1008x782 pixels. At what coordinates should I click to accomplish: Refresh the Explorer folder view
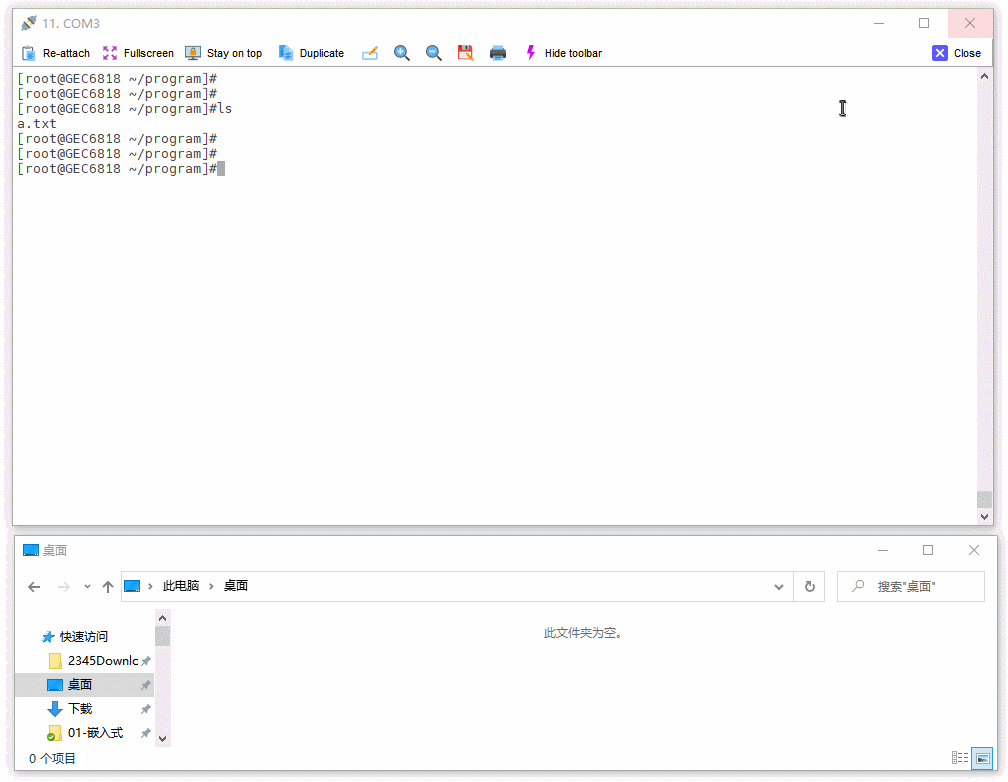click(810, 586)
